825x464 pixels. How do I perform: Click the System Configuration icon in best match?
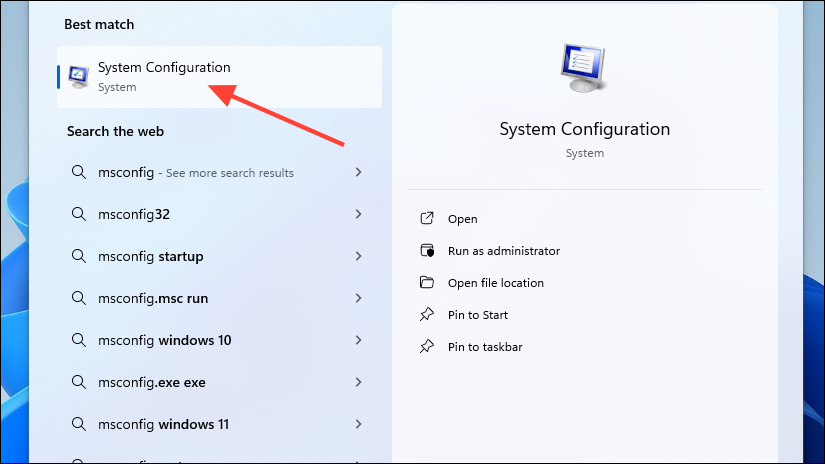pyautogui.click(x=78, y=77)
